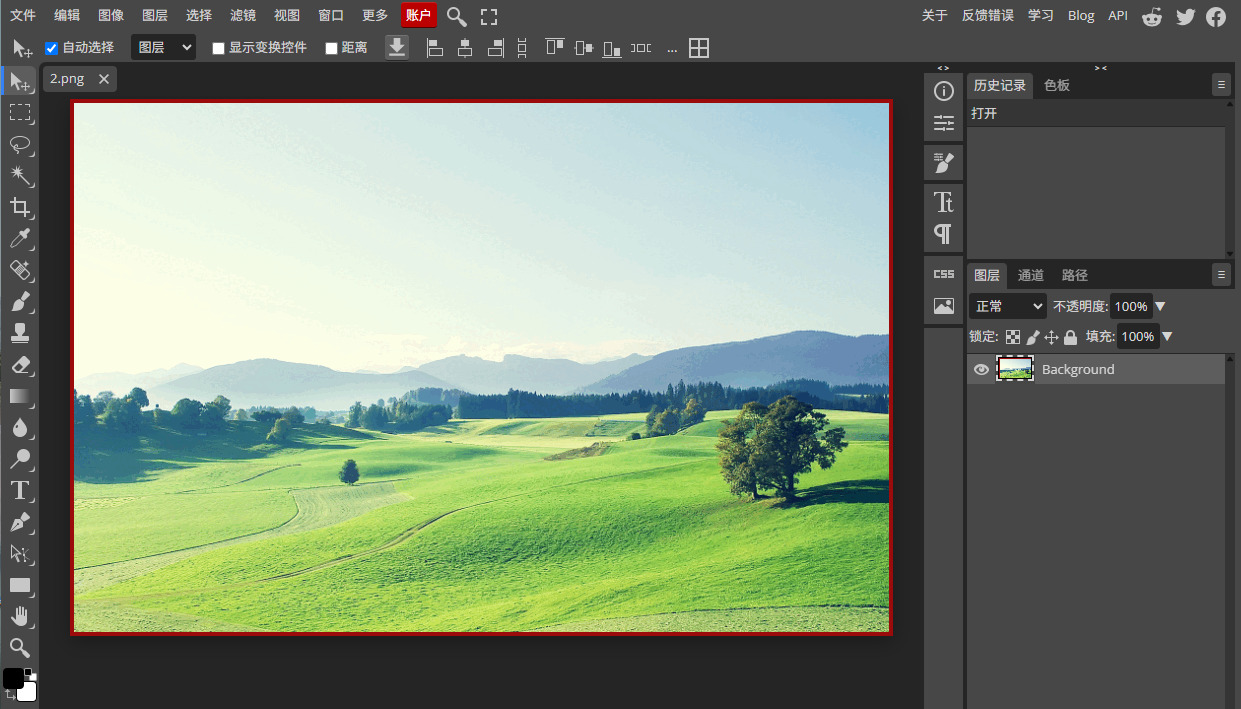Open the 图层 auto-select dropdown
The height and width of the screenshot is (709, 1241).
[x=163, y=47]
